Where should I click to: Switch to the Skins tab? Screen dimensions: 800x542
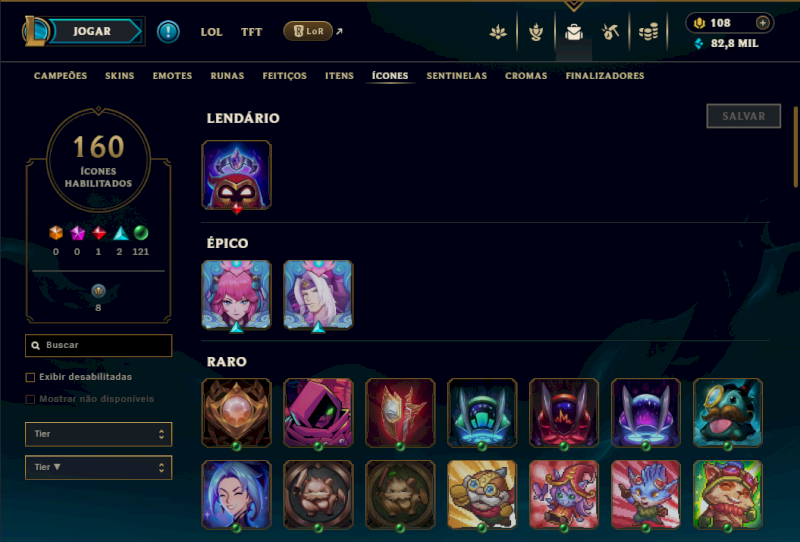(119, 76)
